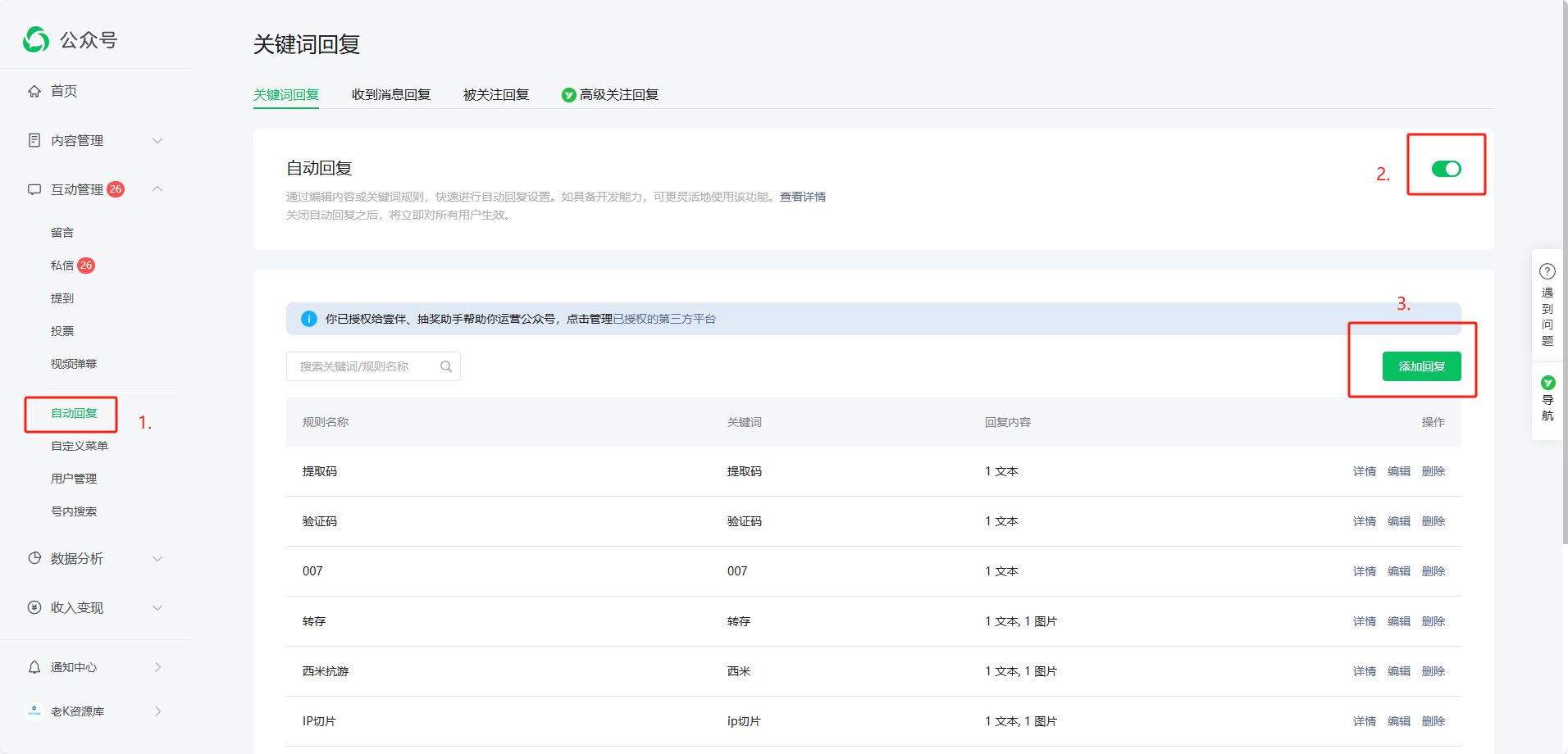Image resolution: width=1568 pixels, height=754 pixels.
Task: Click the search magnifier icon in search box
Action: click(446, 366)
